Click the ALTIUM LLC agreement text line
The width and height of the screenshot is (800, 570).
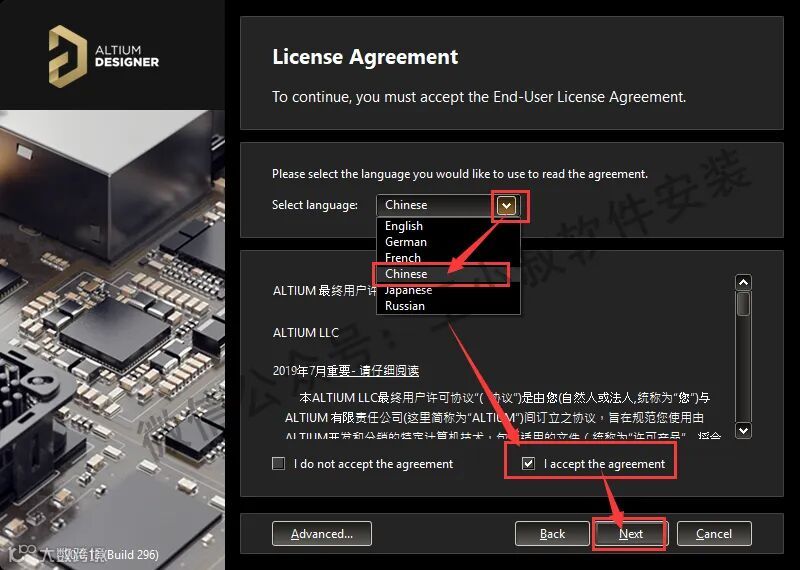306,333
